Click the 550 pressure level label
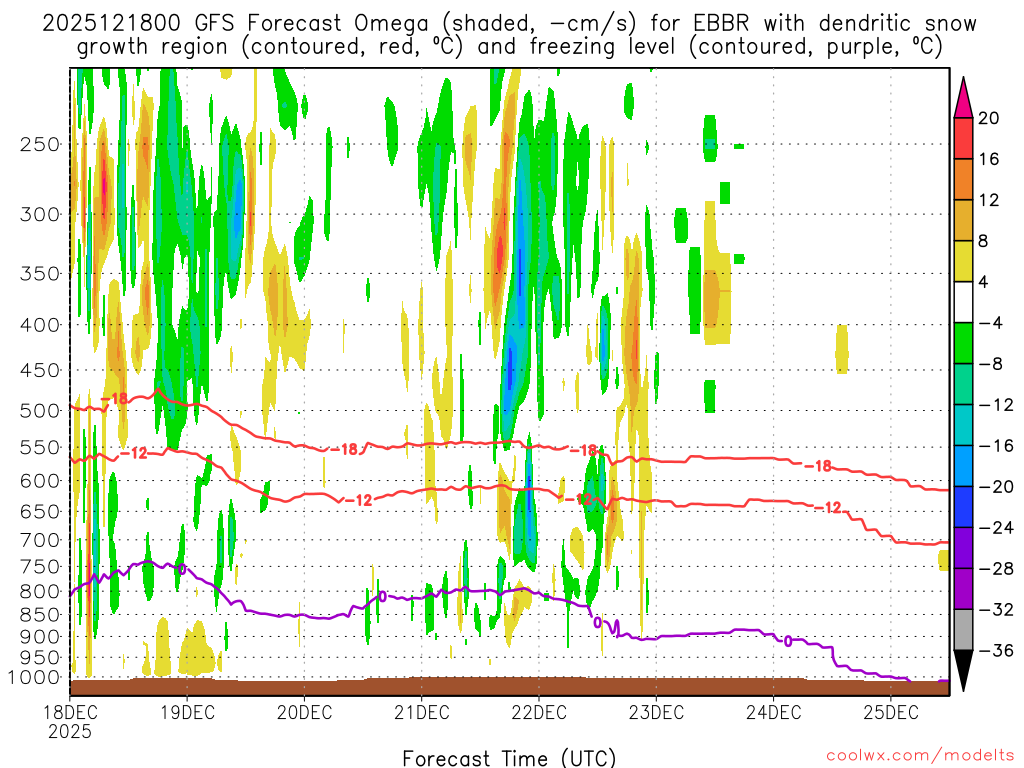Screen dimensions: 1024x768 40,447
